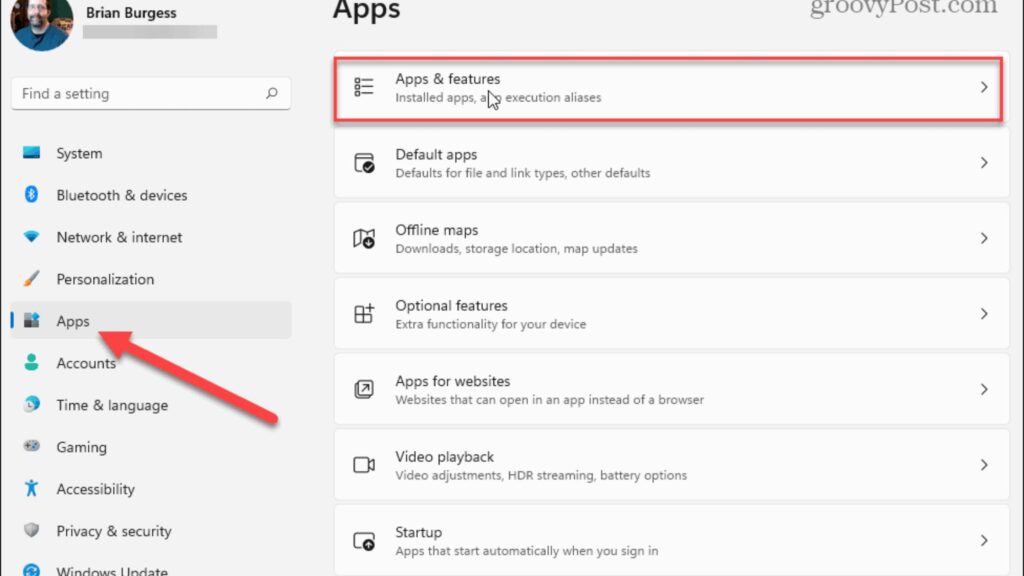Click the Offline maps icon
The image size is (1024, 576).
pos(364,238)
